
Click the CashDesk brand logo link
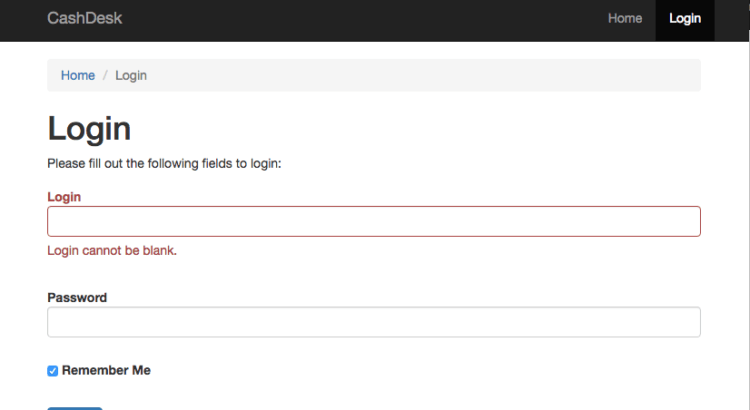tap(84, 18)
